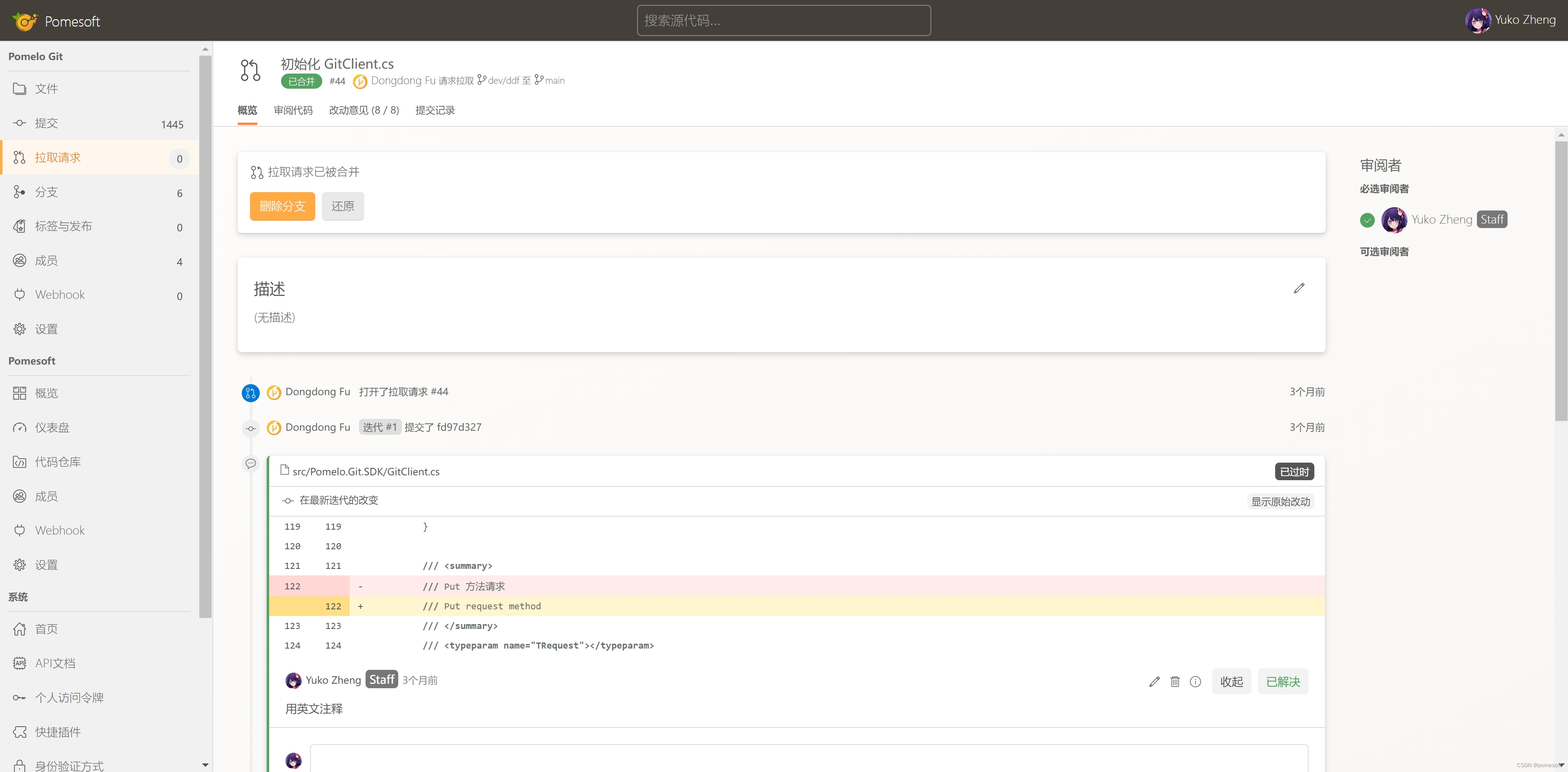Click the 还原 revert button

pyautogui.click(x=342, y=206)
